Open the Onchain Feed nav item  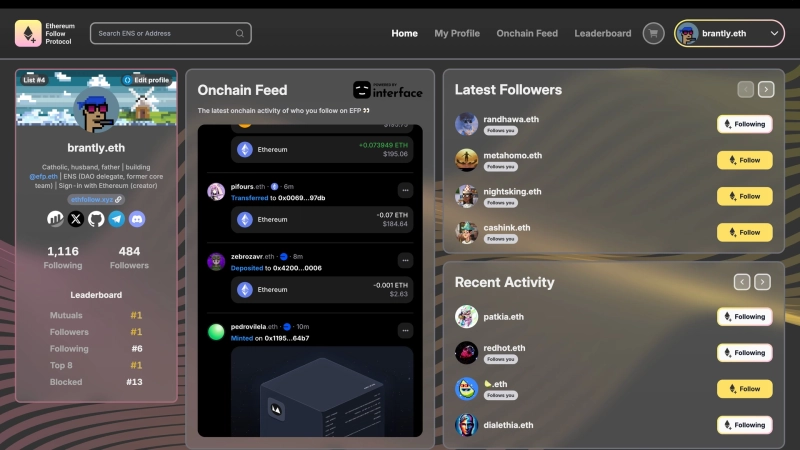point(527,33)
